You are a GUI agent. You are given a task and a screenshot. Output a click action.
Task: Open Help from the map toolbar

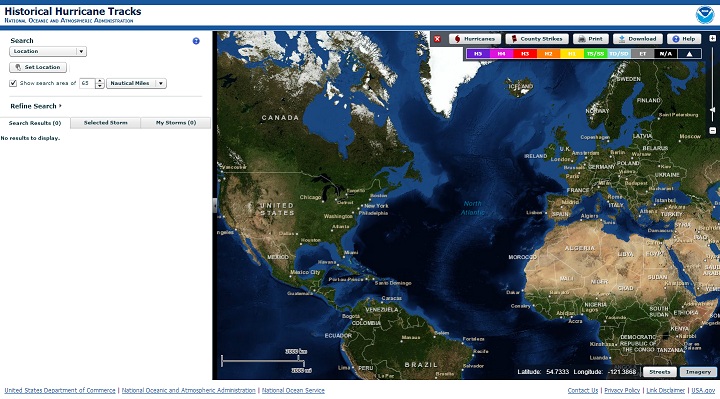pos(684,39)
